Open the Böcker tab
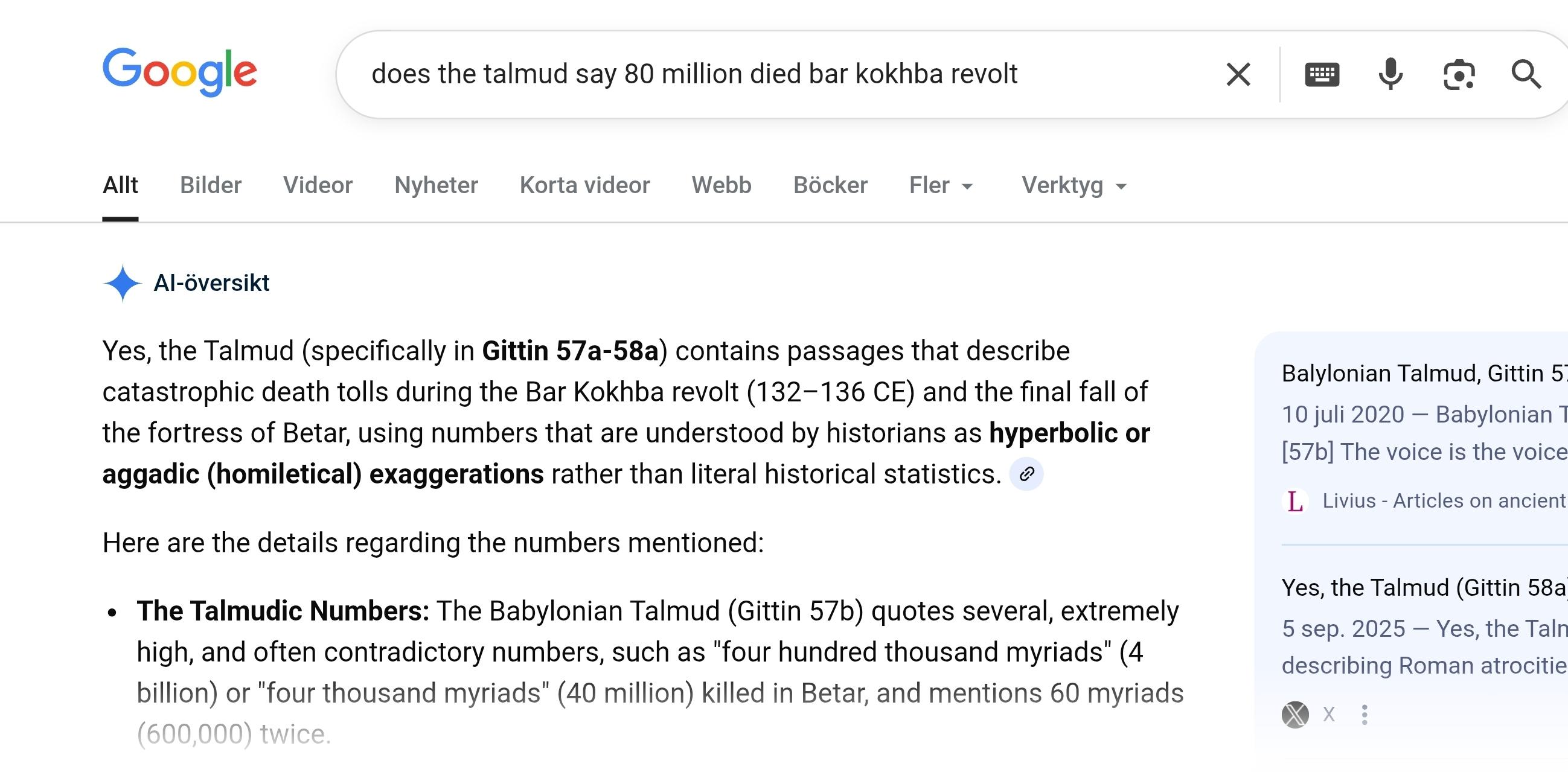This screenshot has width=1568, height=772. 830,185
